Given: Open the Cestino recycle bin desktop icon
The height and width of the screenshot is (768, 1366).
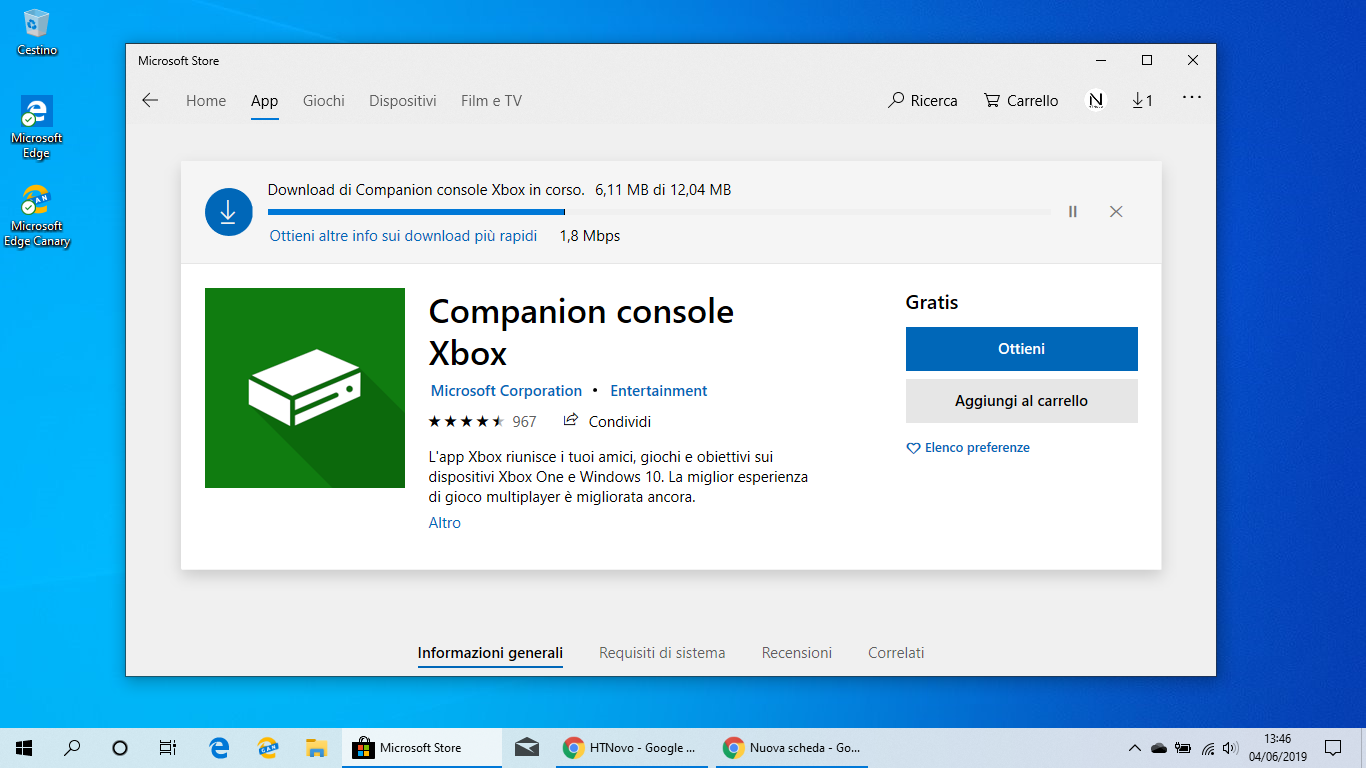Looking at the screenshot, I should (x=37, y=32).
